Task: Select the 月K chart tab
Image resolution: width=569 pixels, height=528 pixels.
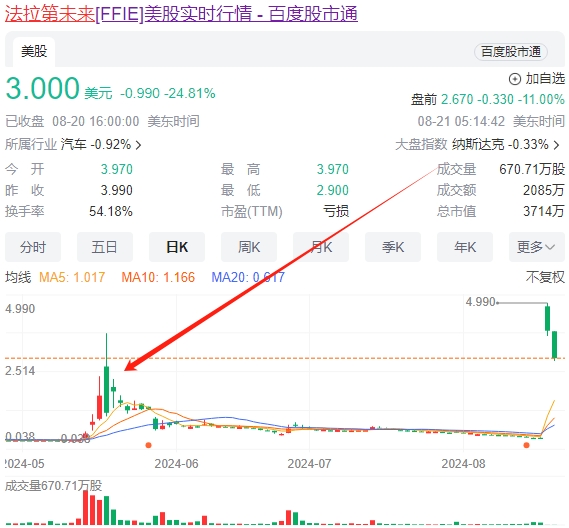Action: point(321,247)
